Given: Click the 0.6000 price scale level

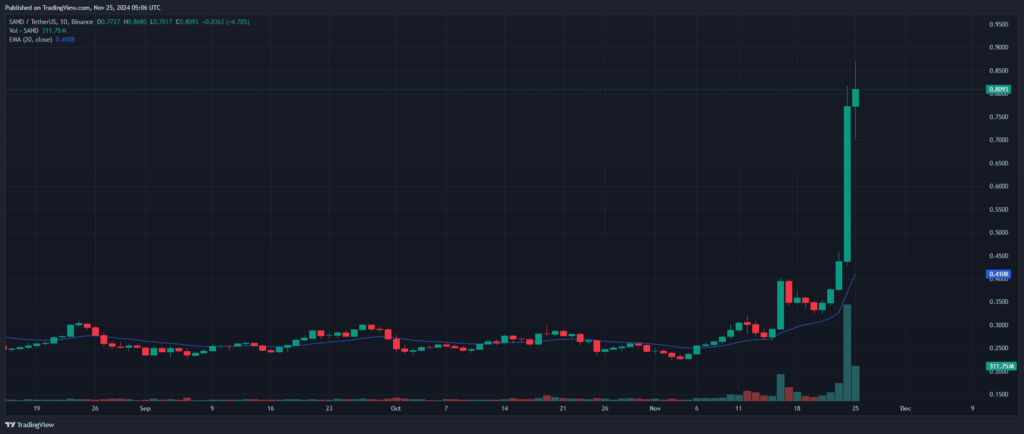Looking at the screenshot, I should 997,186.
